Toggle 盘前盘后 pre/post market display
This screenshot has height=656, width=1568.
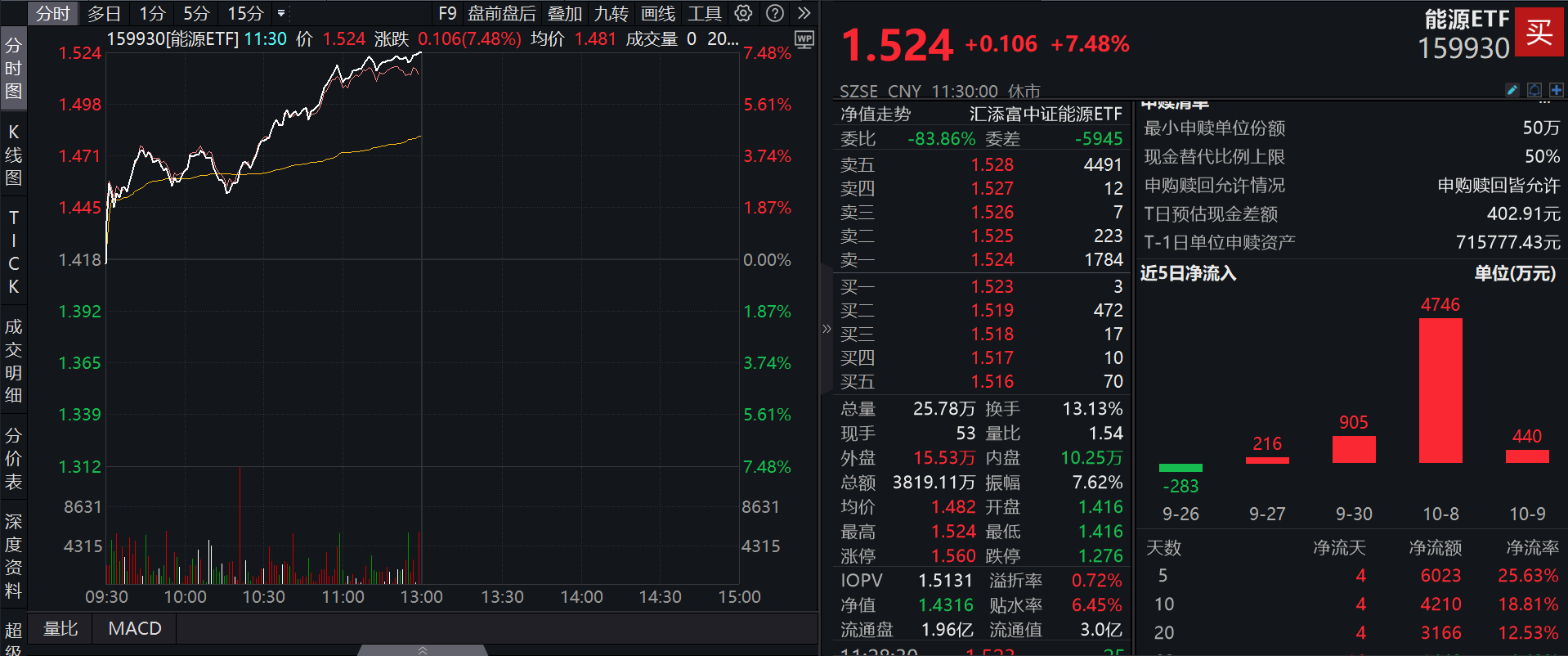tap(502, 13)
